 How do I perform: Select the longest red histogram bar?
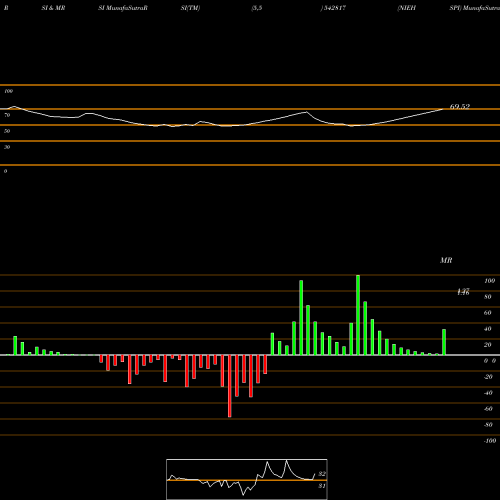230,386
